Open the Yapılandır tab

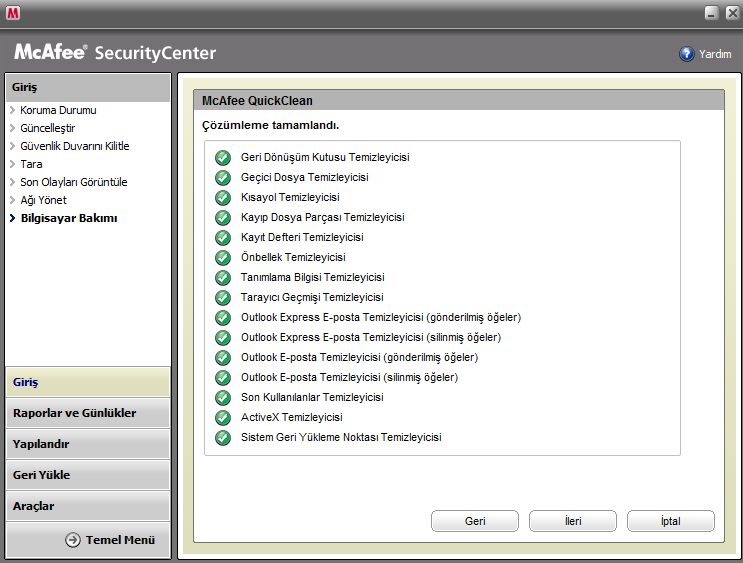pyautogui.click(x=88, y=444)
